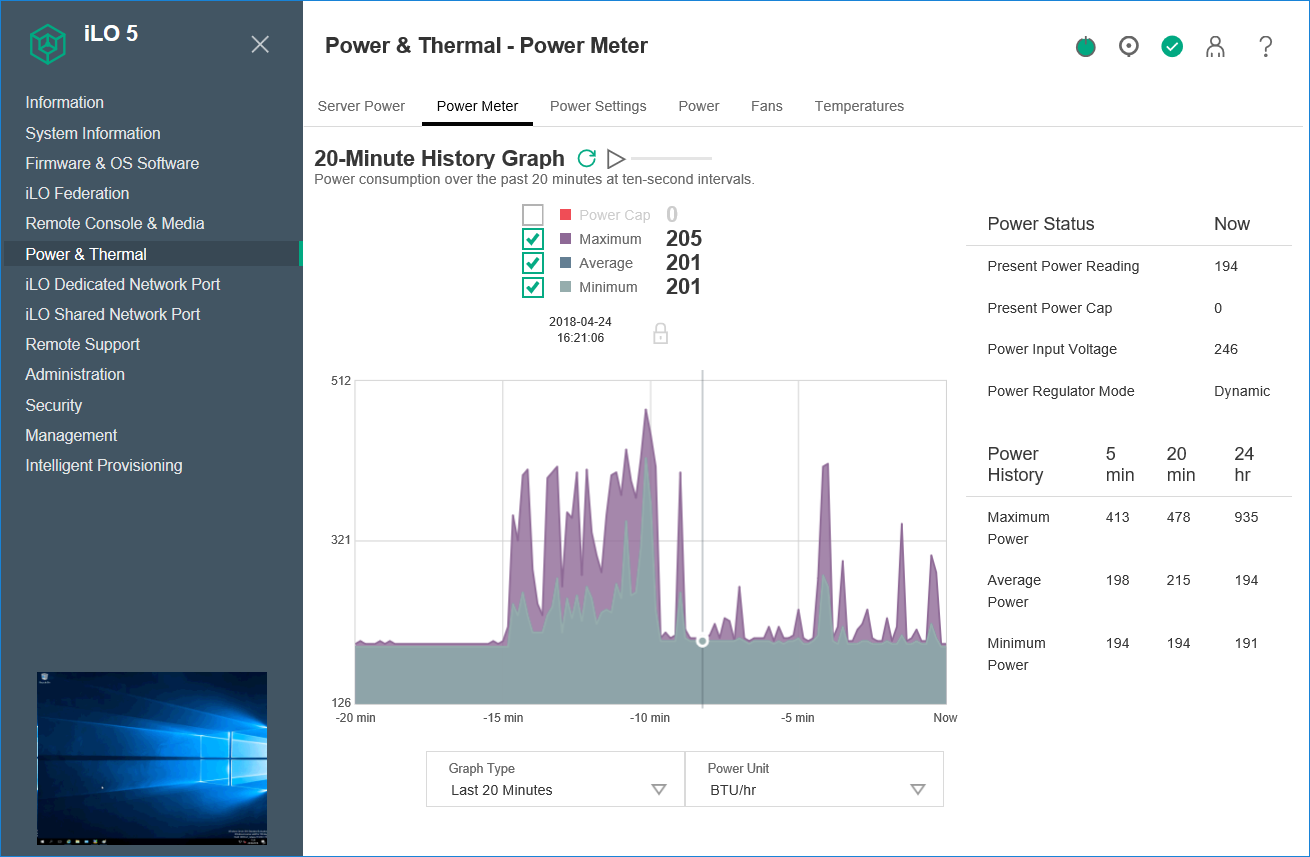Click the purple Maximum legend swatch
Viewport: 1310px width, 857px height.
565,239
